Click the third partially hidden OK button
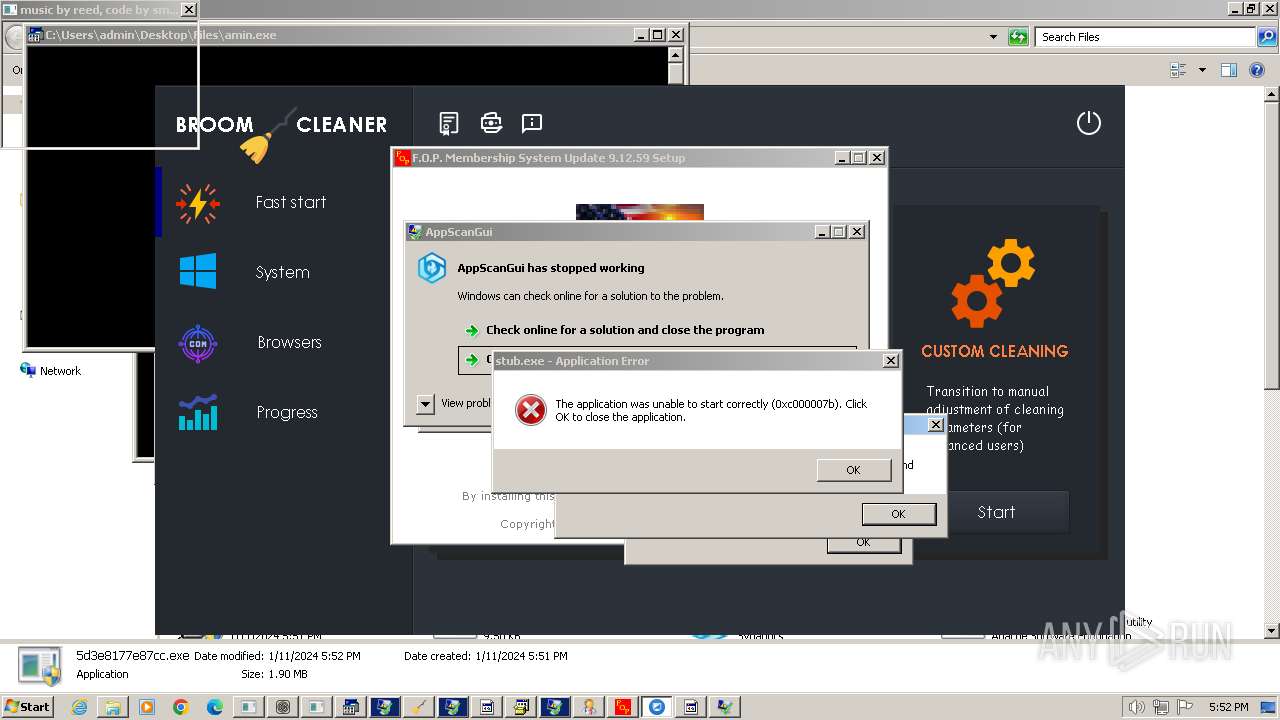1280x720 pixels. tap(863, 543)
